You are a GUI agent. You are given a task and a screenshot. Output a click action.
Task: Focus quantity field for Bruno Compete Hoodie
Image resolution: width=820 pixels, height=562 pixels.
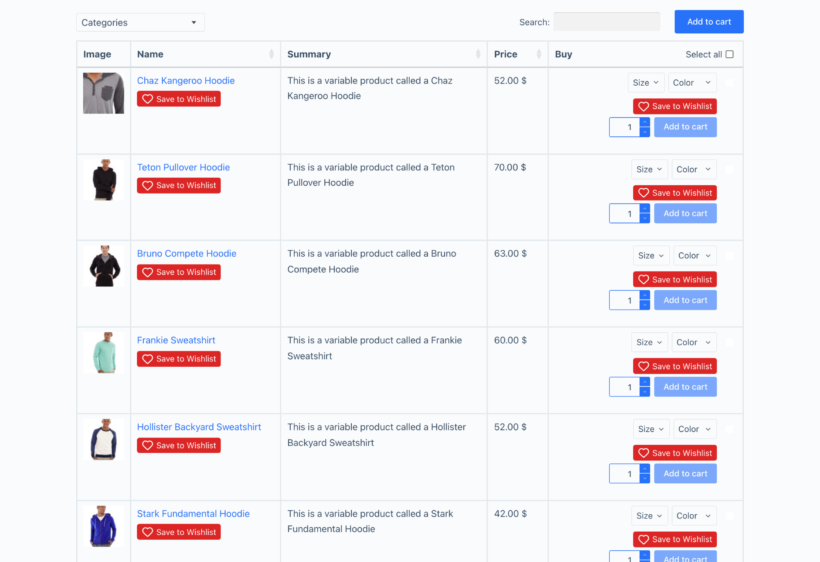coord(624,301)
